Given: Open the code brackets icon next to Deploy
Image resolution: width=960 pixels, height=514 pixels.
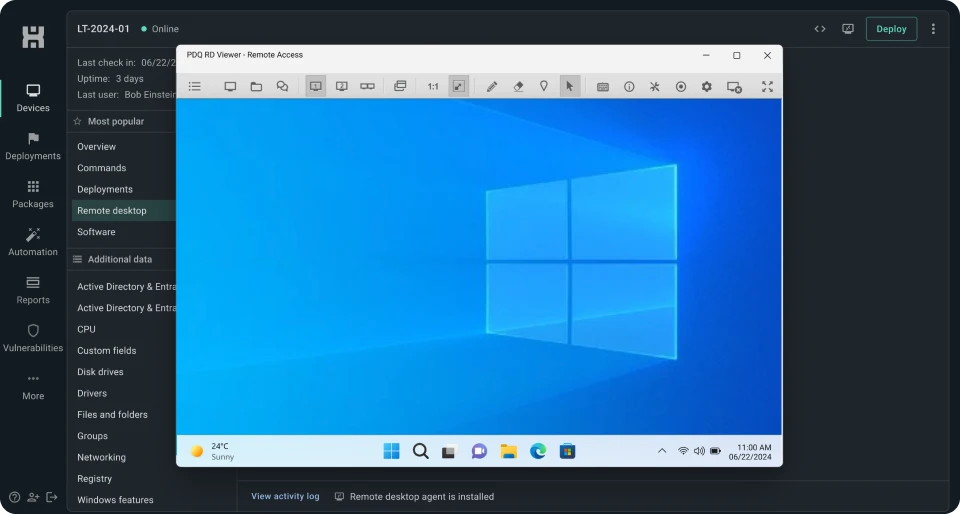Looking at the screenshot, I should 820,29.
